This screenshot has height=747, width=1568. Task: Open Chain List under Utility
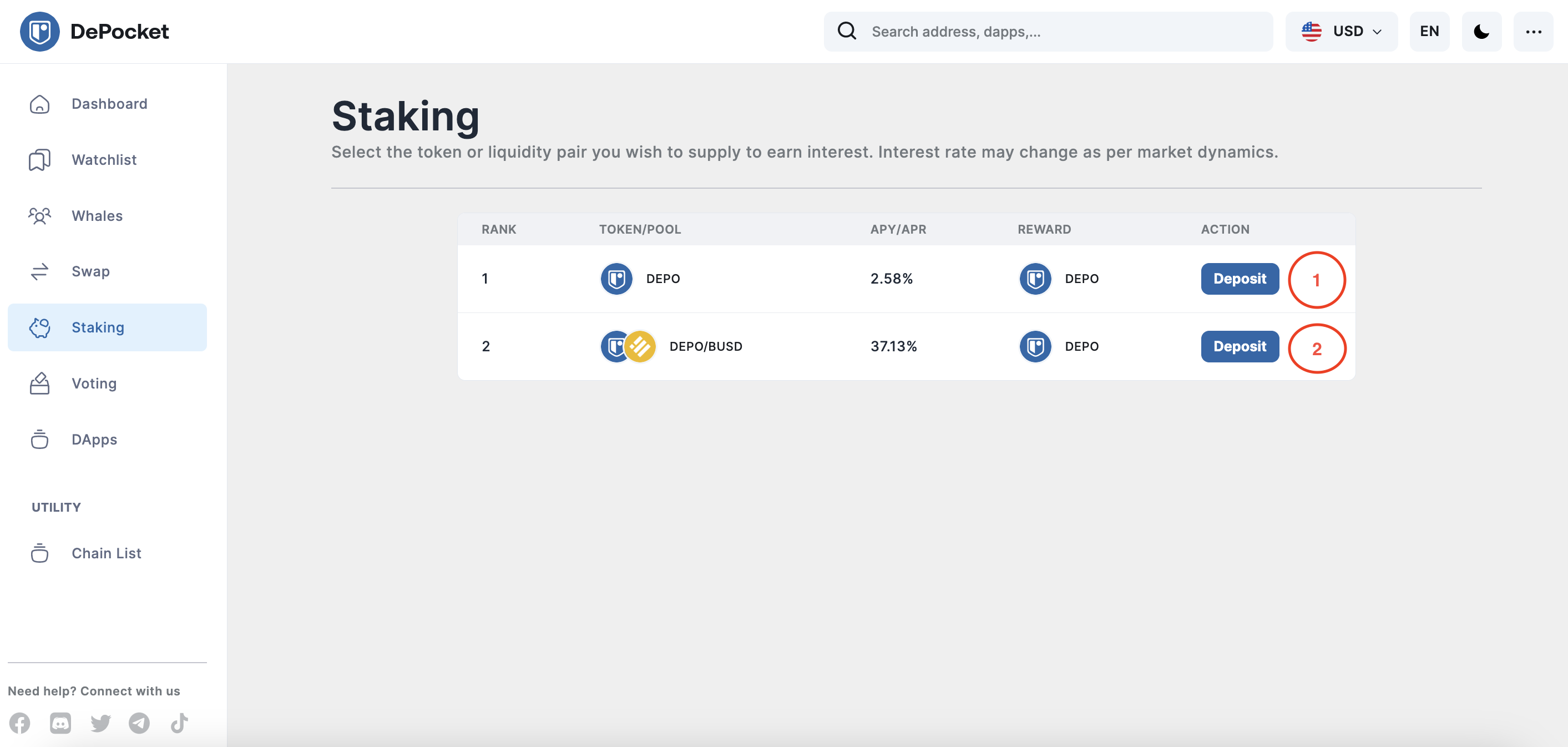point(107,553)
